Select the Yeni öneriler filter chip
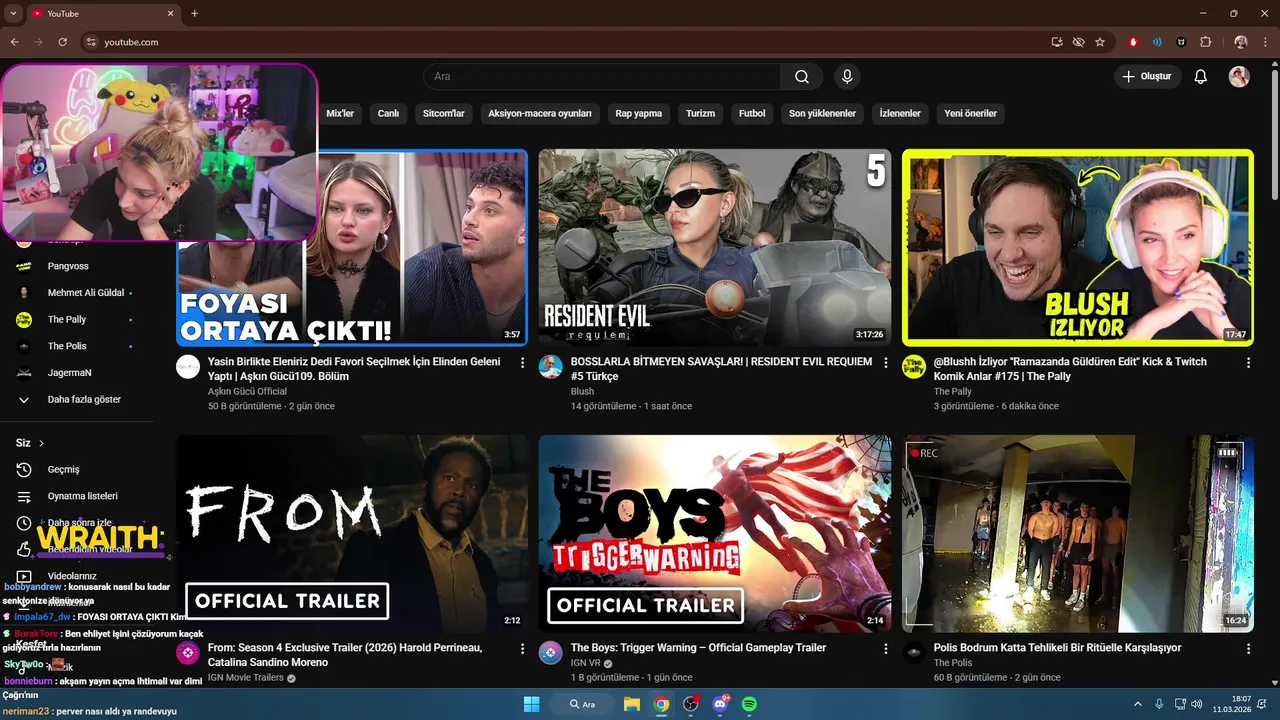Viewport: 1280px width, 720px height. point(971,114)
